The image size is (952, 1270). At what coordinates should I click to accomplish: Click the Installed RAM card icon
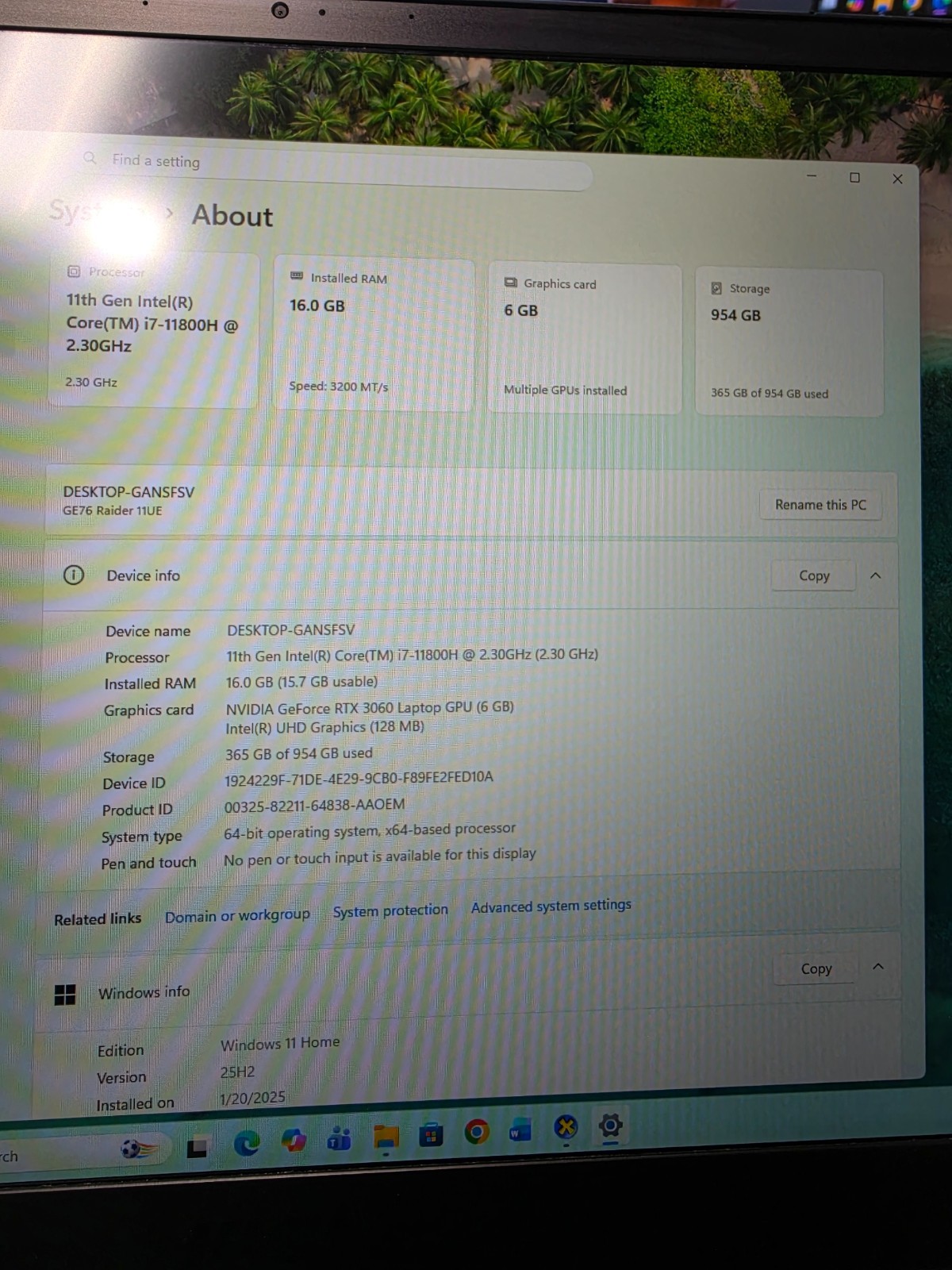297,276
